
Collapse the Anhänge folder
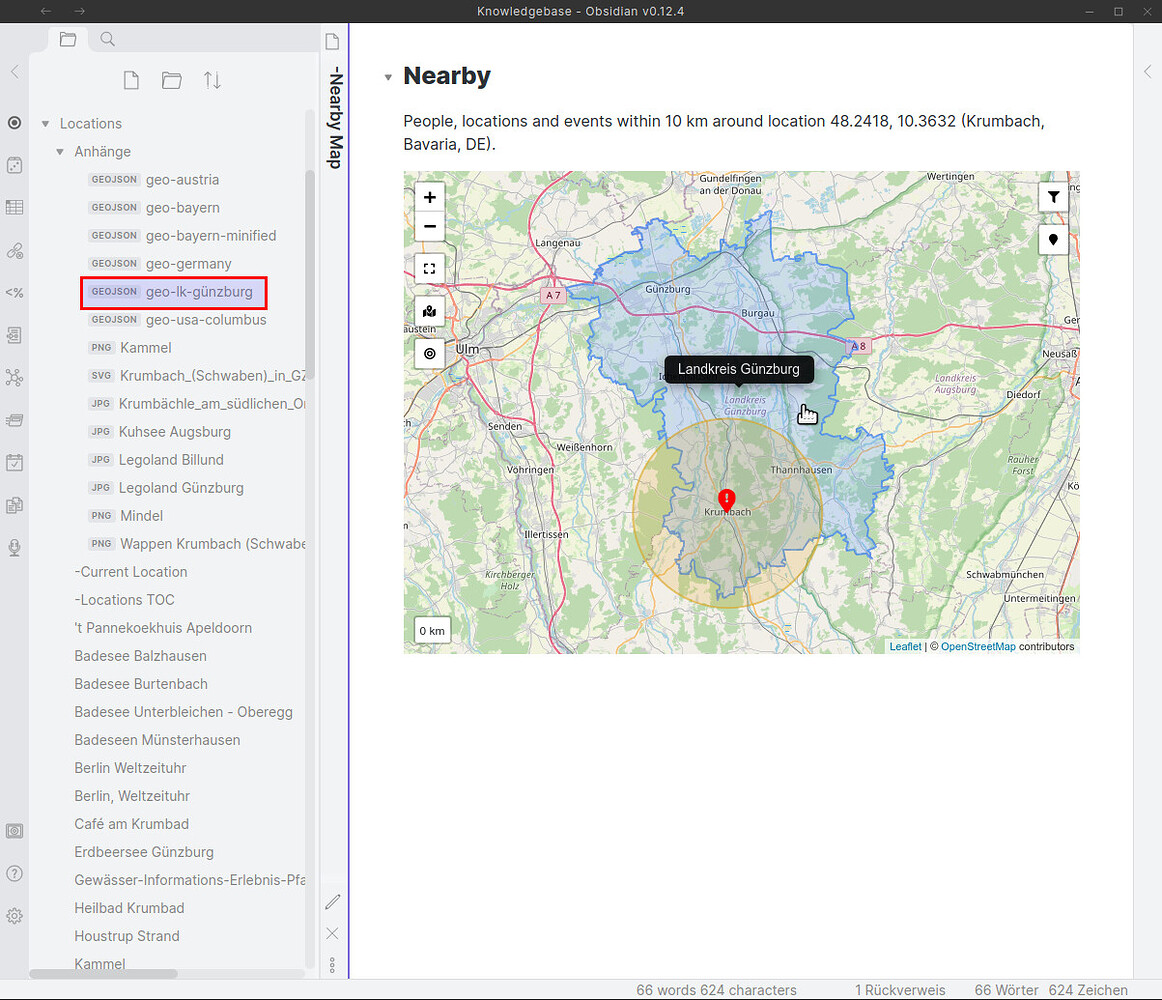pyautogui.click(x=61, y=151)
